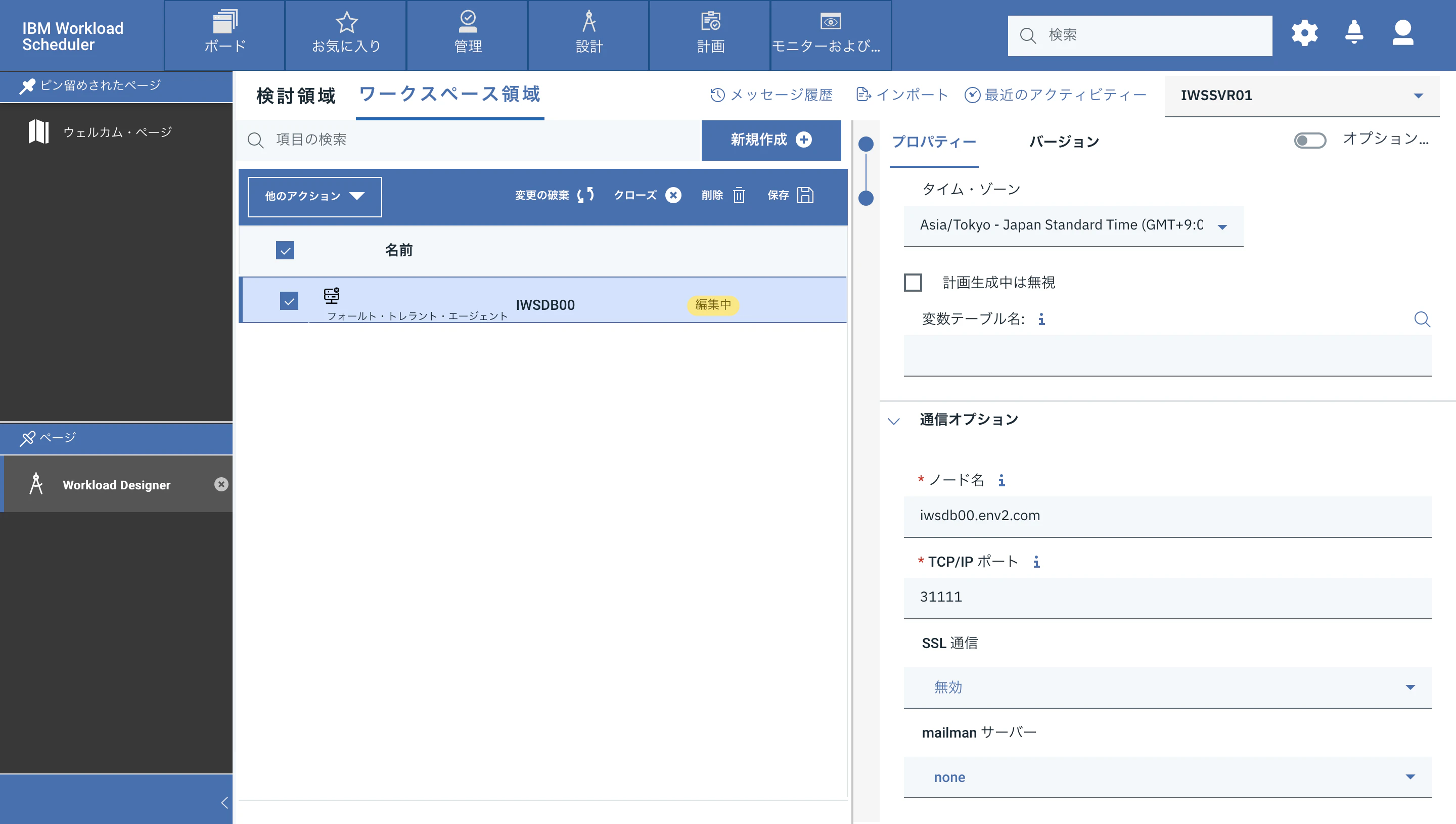
Task: Click the node name field iwsdb00.env2.com
Action: [x=1167, y=517]
